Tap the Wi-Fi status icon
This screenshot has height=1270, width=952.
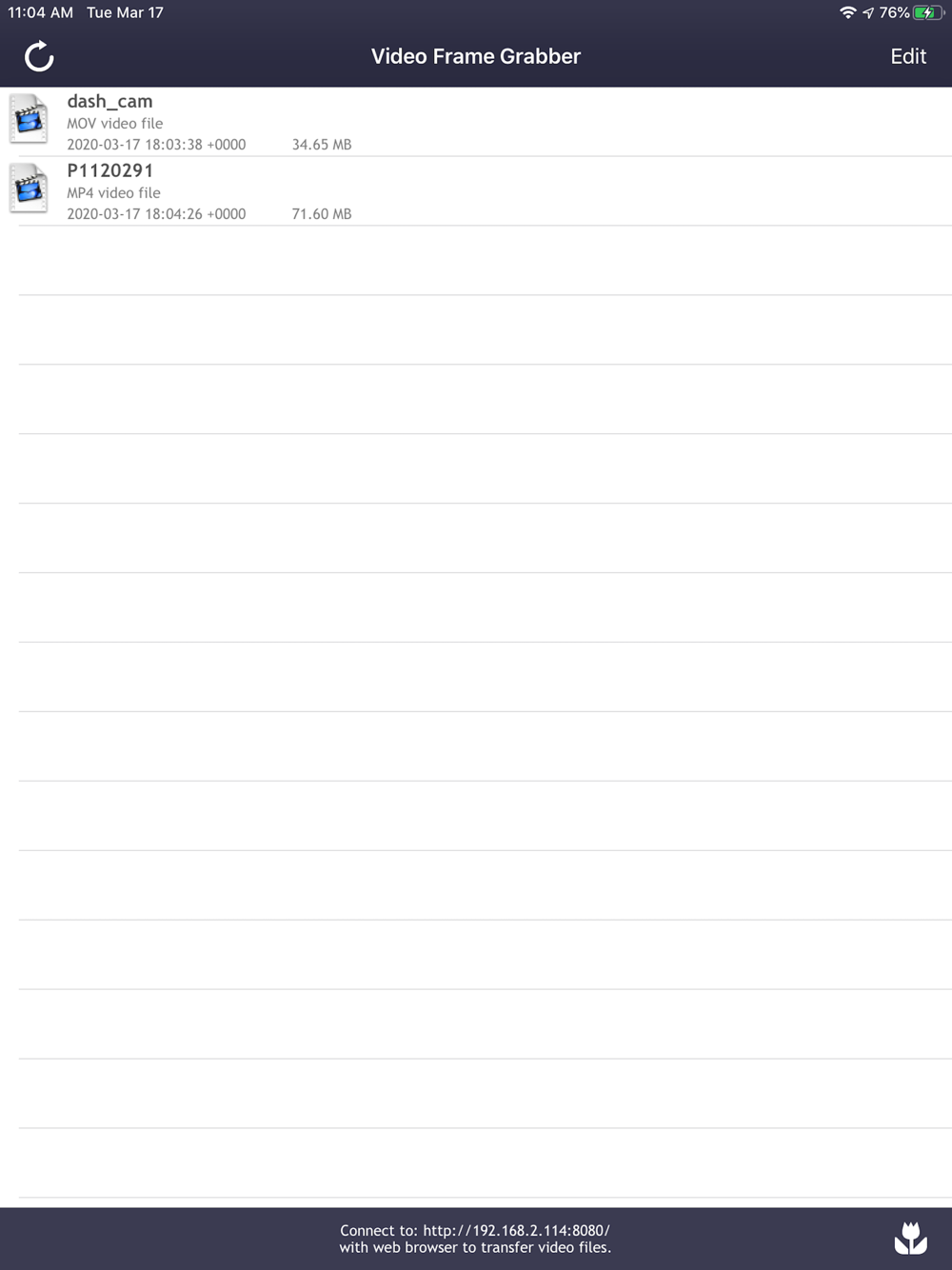point(847,12)
